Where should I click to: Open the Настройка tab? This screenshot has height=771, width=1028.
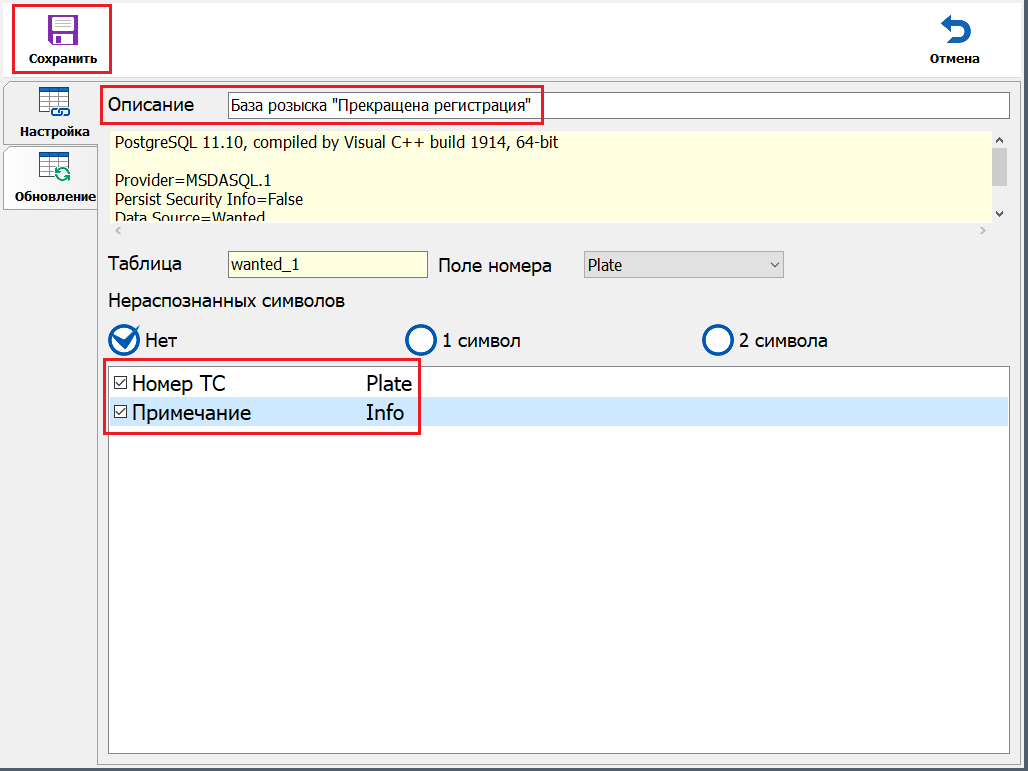[54, 112]
